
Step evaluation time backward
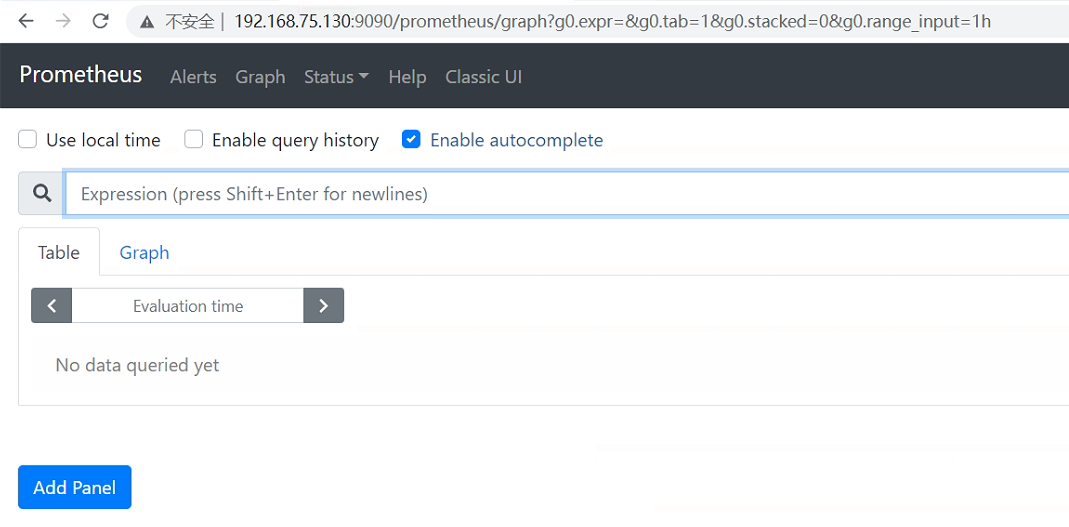coord(52,306)
